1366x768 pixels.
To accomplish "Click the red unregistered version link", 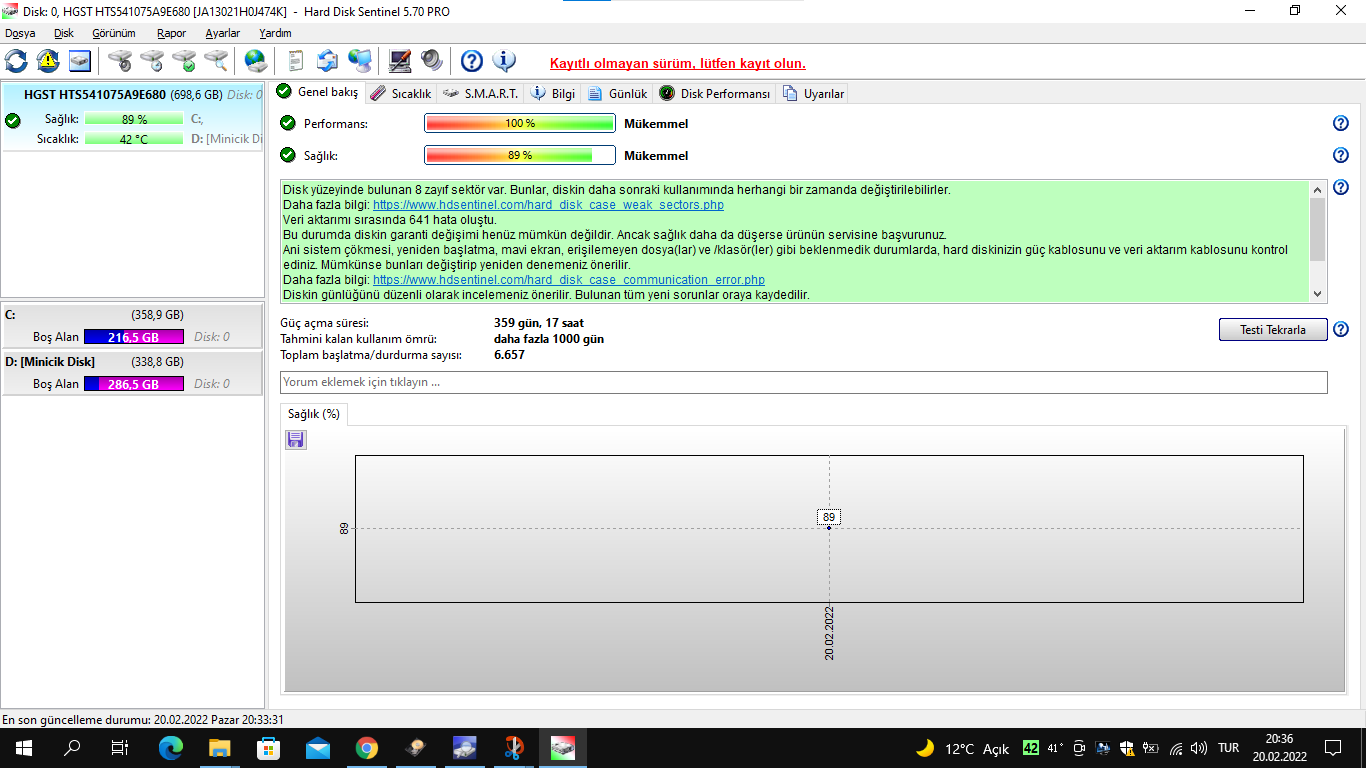I will [x=678, y=63].
